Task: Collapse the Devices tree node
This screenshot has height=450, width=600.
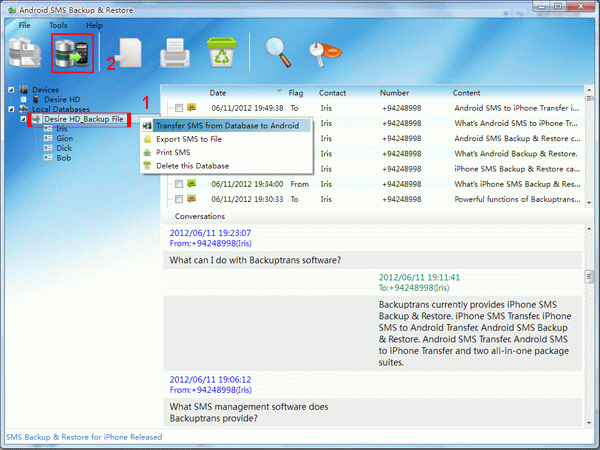Action: tap(11, 90)
